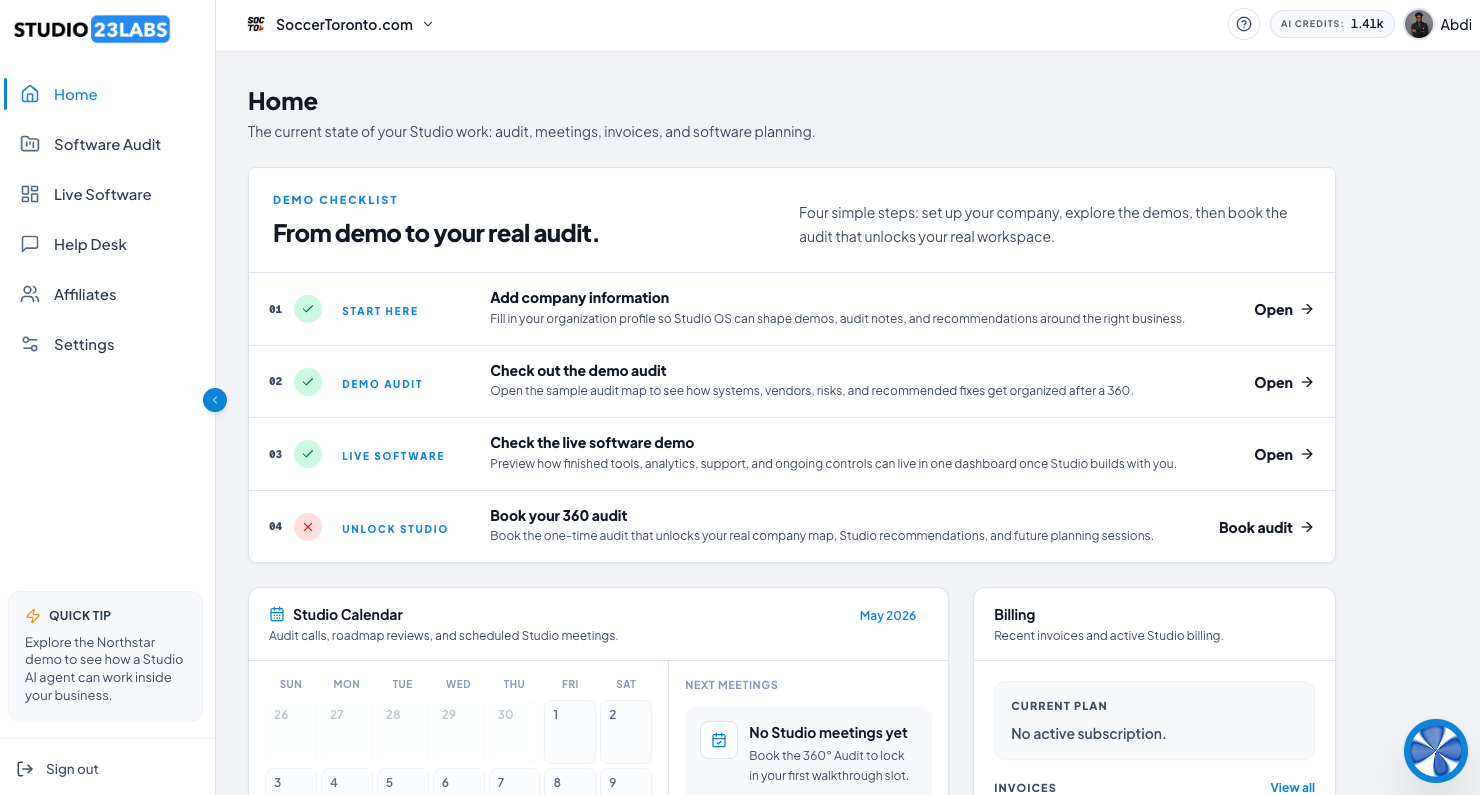Open the help question mark icon
The height and width of the screenshot is (795, 1480).
pos(1243,24)
